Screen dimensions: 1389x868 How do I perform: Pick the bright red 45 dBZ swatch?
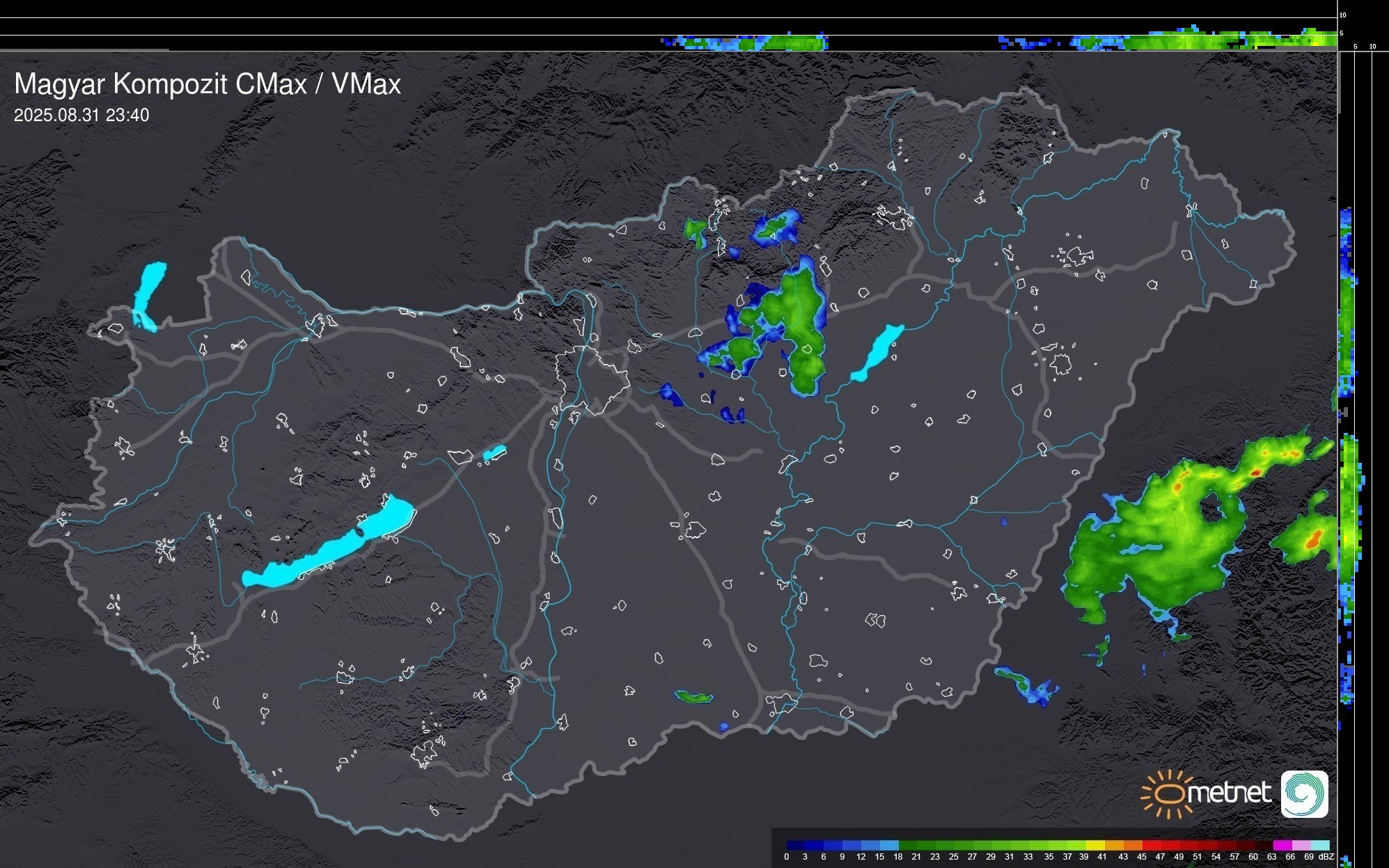tap(1151, 845)
